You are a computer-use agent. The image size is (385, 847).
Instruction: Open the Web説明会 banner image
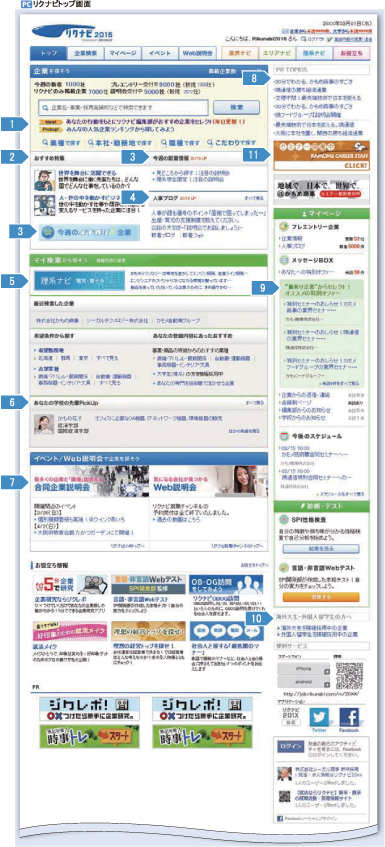pos(207,481)
